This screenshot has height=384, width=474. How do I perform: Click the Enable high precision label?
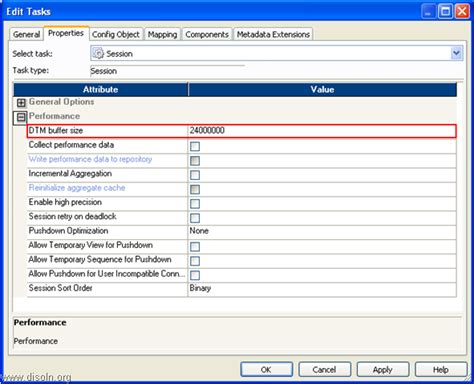[65, 202]
